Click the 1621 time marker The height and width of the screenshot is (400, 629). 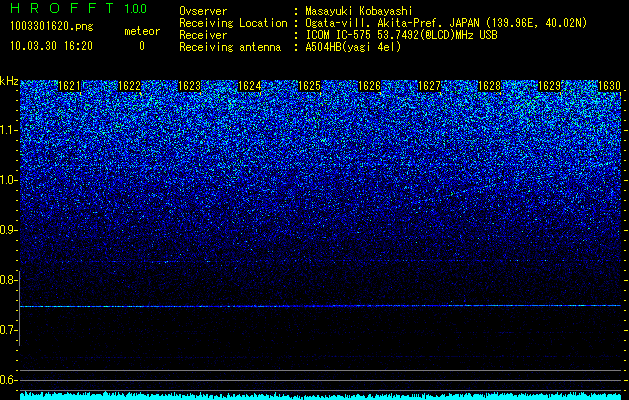coord(69,86)
